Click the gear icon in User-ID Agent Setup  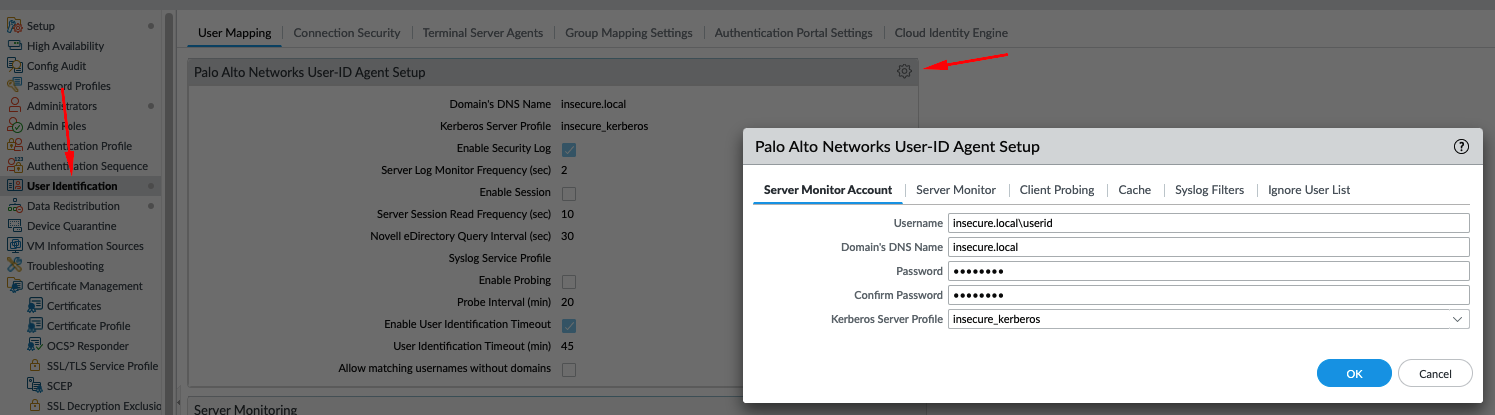point(904,71)
